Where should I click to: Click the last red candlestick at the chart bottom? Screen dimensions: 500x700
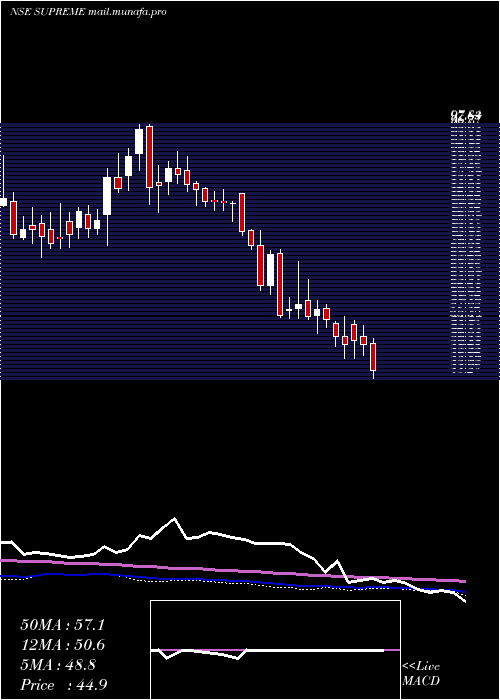coord(373,357)
